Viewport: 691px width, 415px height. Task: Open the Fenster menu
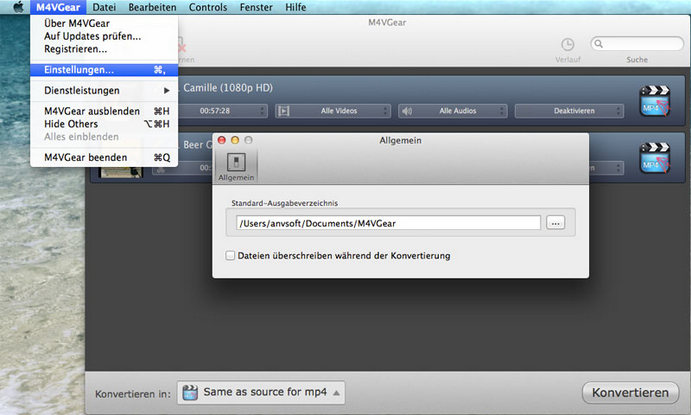tap(256, 7)
